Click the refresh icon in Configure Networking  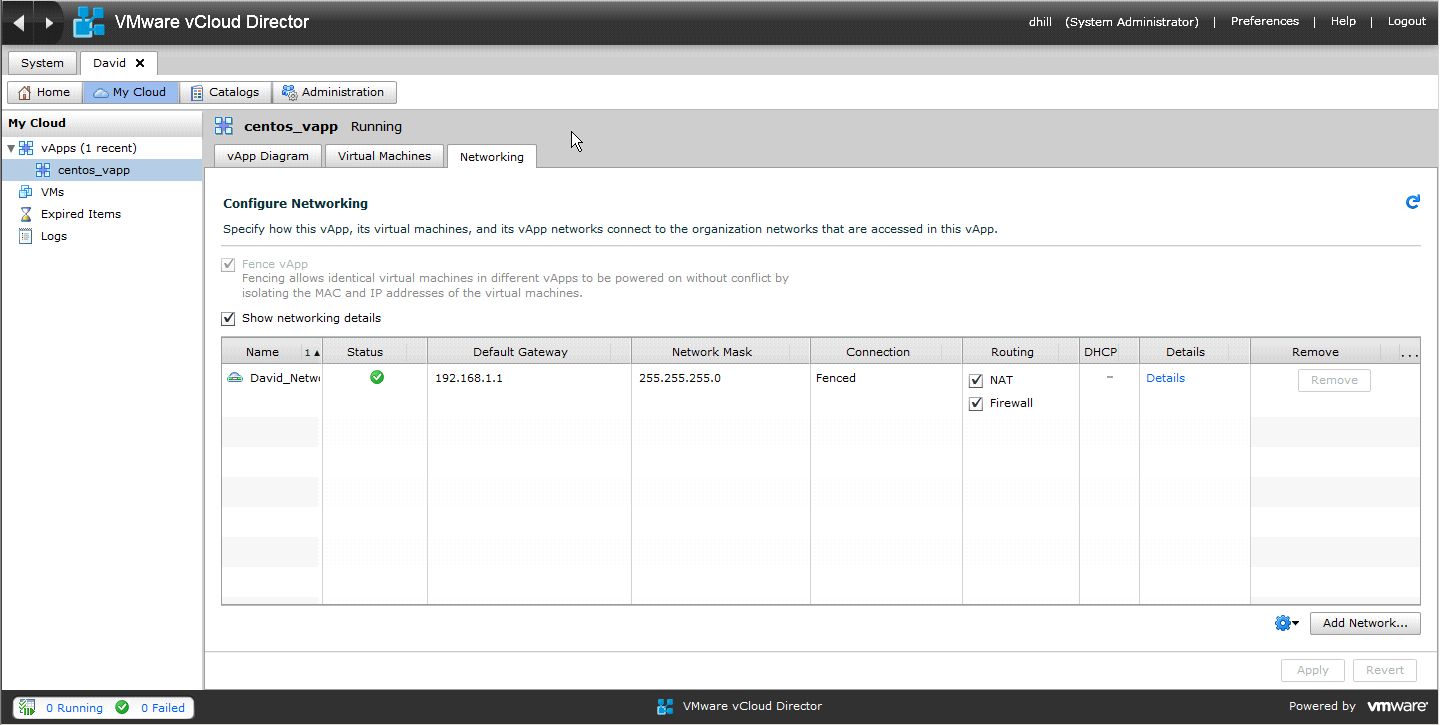point(1412,202)
